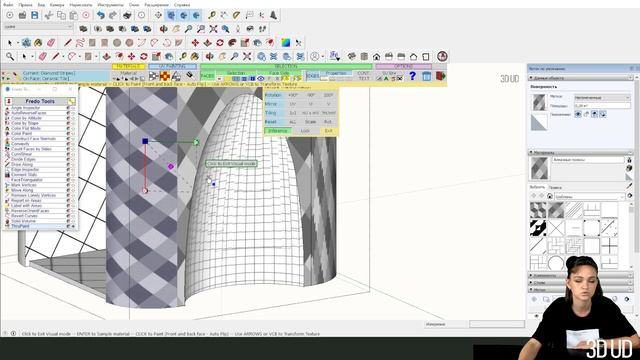Open the red circular Extension Warehouse icon
The height and width of the screenshot is (360, 640).
click(442, 56)
